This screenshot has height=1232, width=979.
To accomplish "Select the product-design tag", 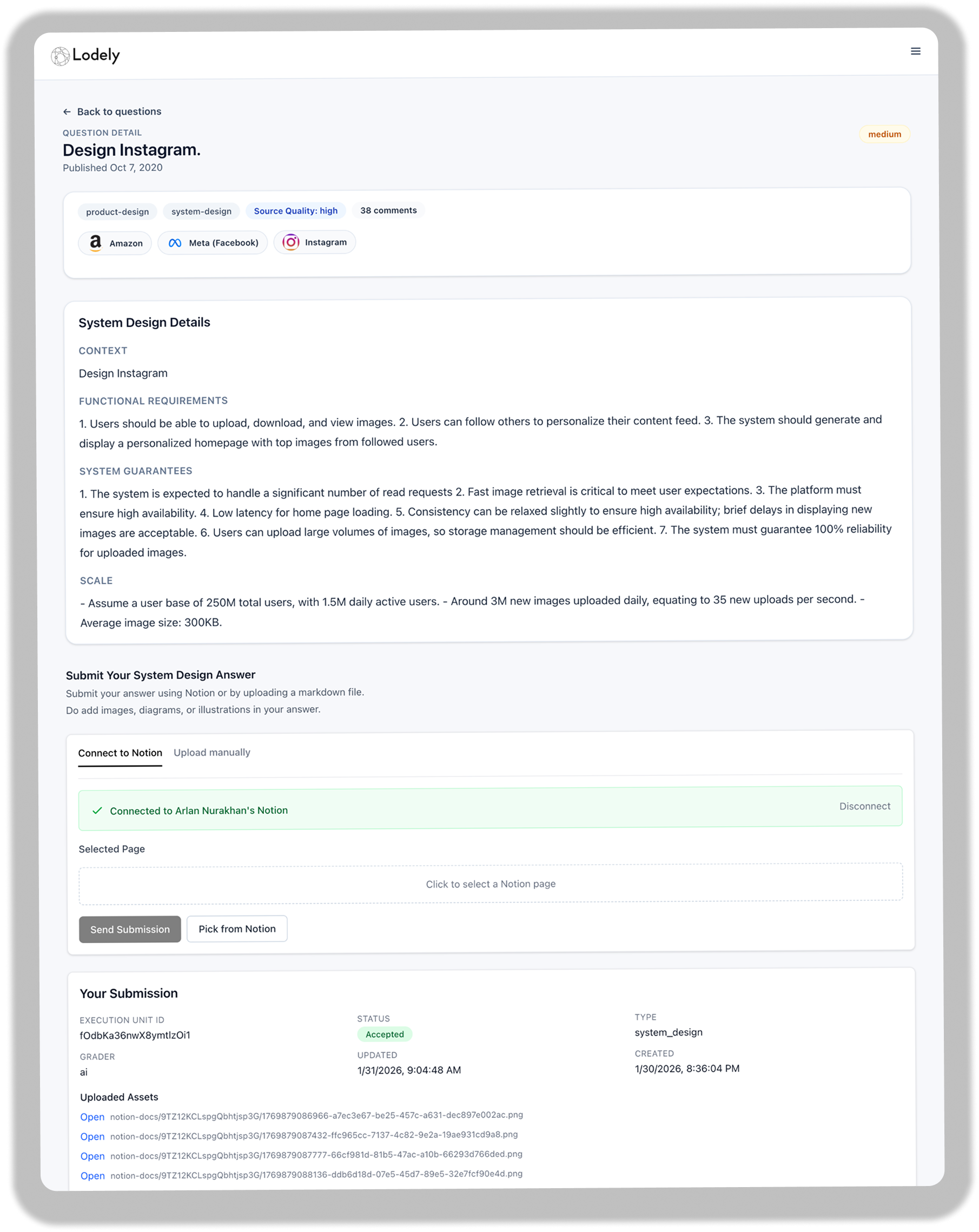I will coord(117,212).
